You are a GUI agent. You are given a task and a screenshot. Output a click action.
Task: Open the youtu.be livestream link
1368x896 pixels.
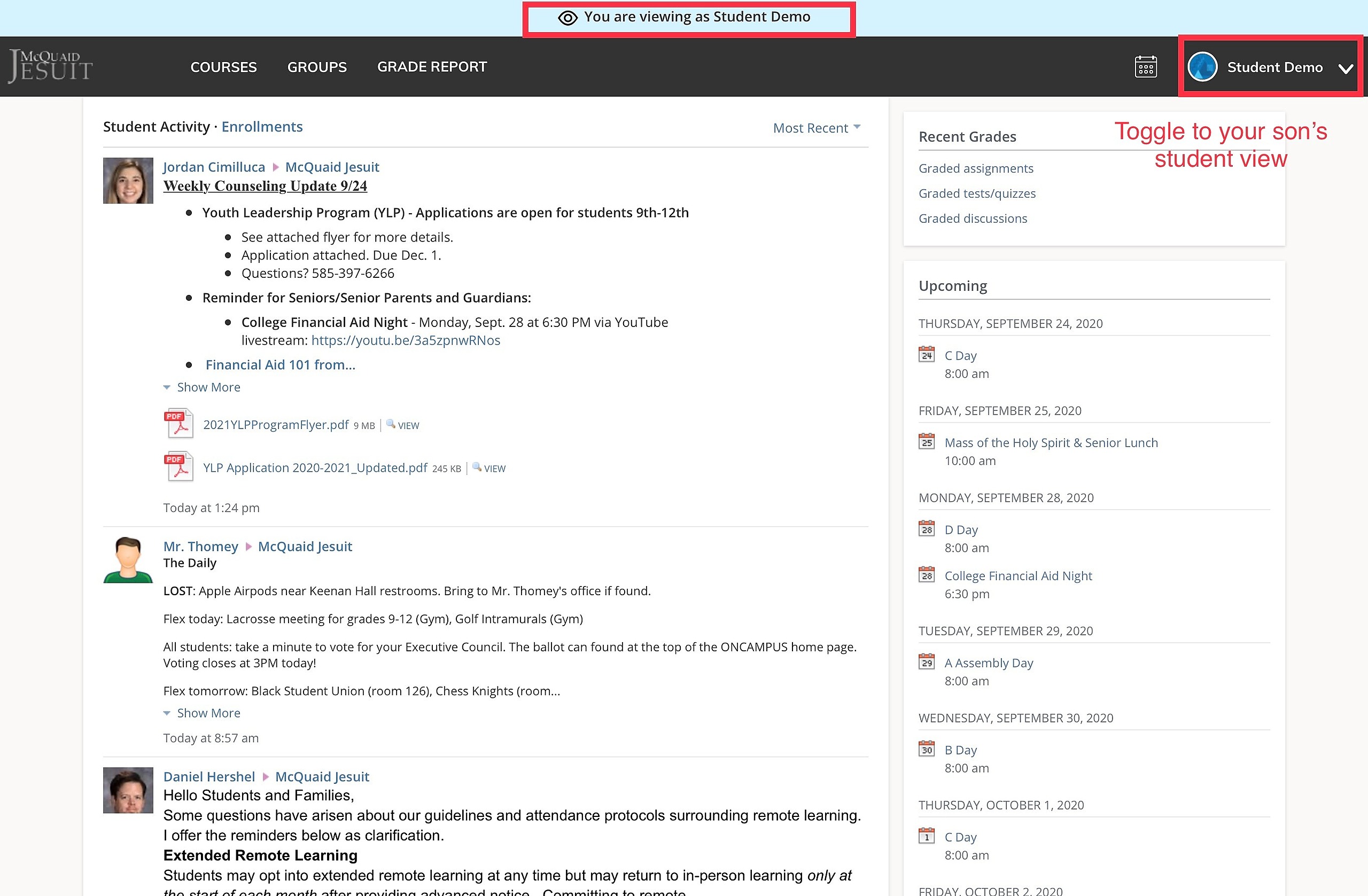[x=406, y=340]
